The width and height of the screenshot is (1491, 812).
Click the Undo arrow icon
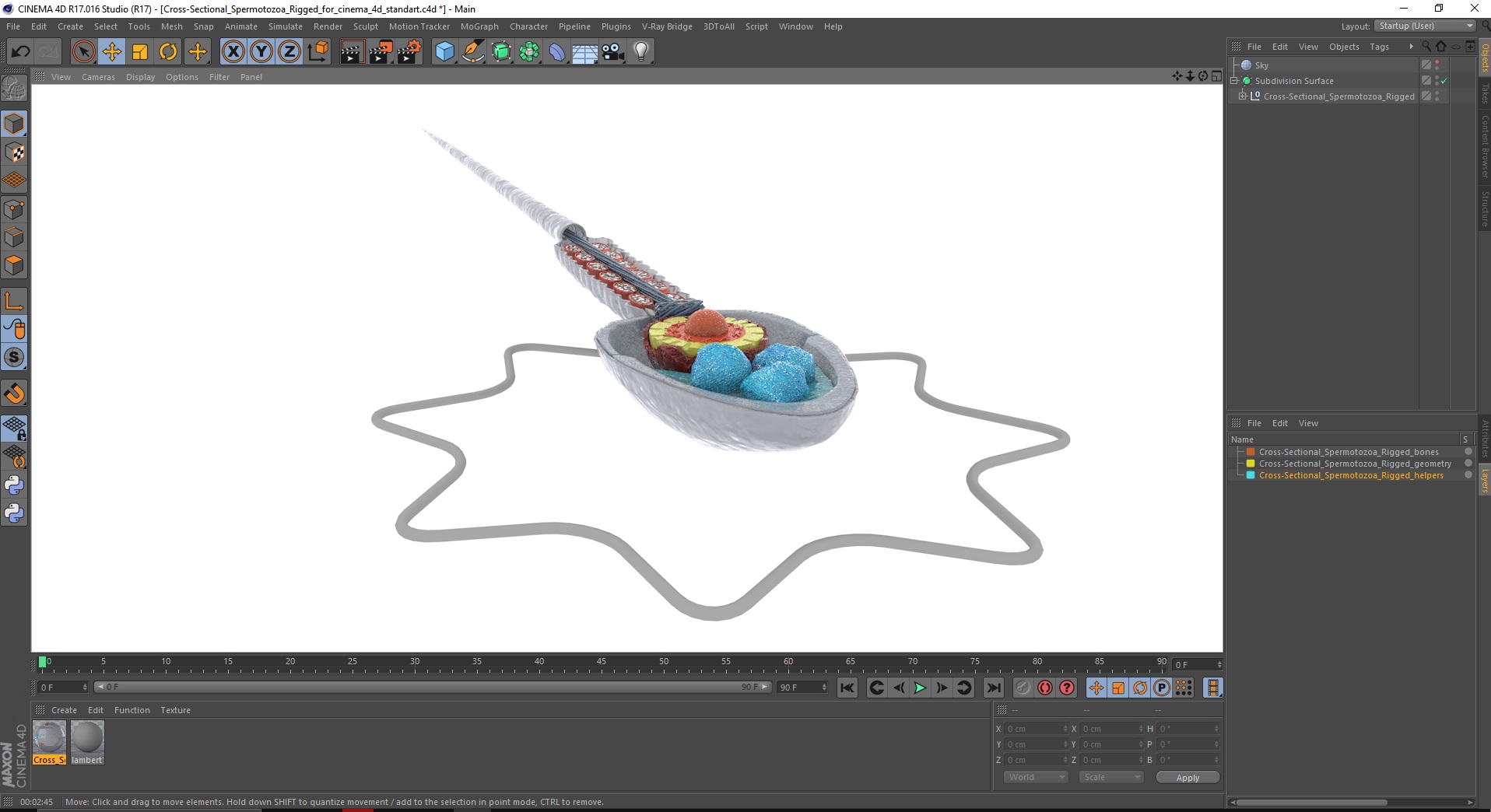[21, 52]
